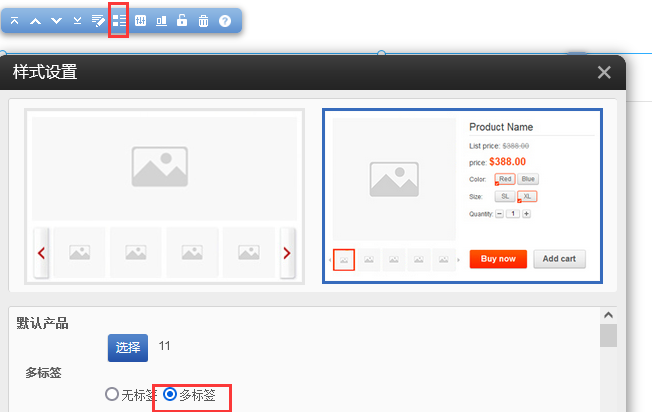Click the sliders adjustment icon
This screenshot has width=652, height=412.
[140, 21]
